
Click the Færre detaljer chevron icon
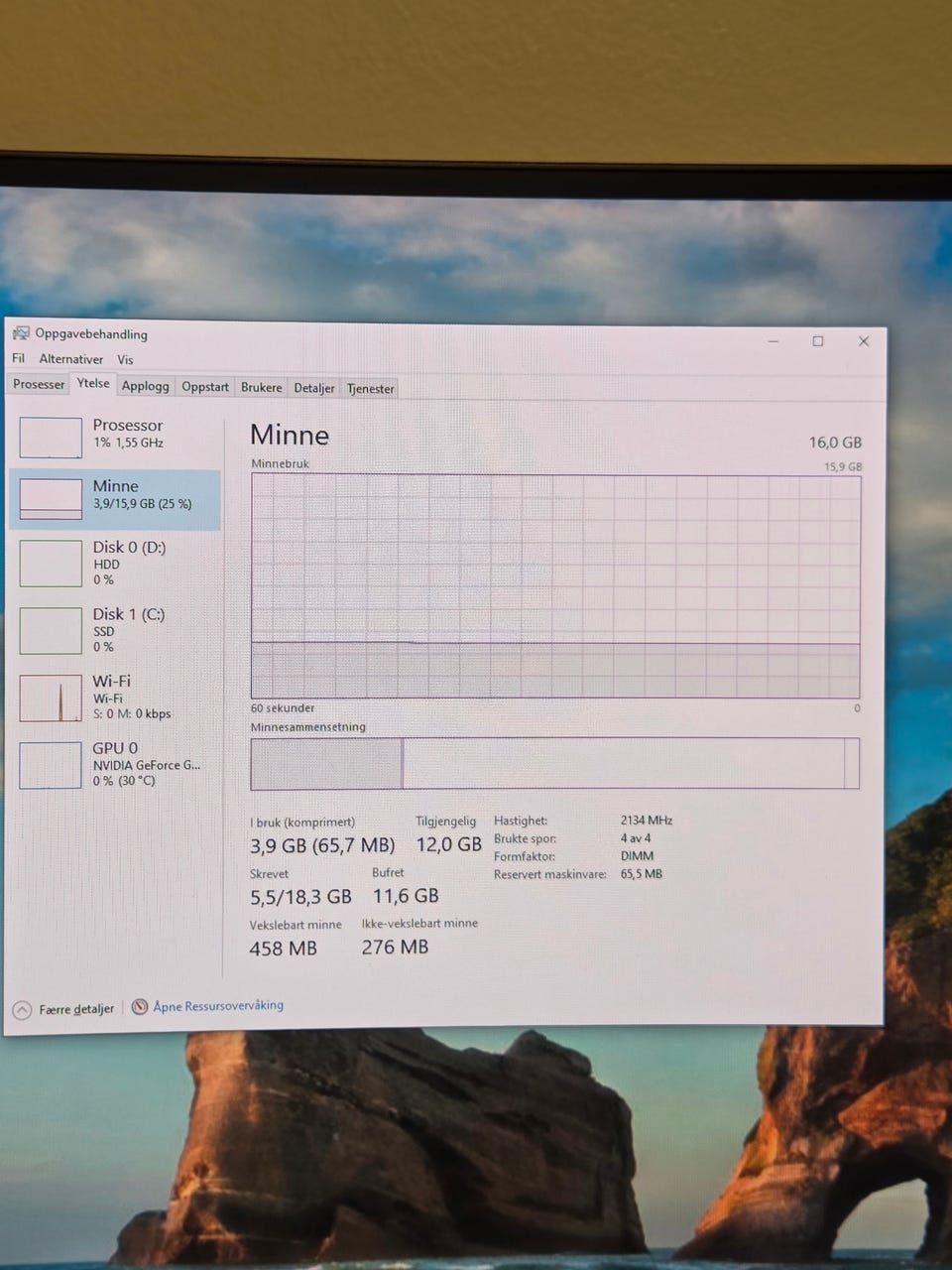22,1010
